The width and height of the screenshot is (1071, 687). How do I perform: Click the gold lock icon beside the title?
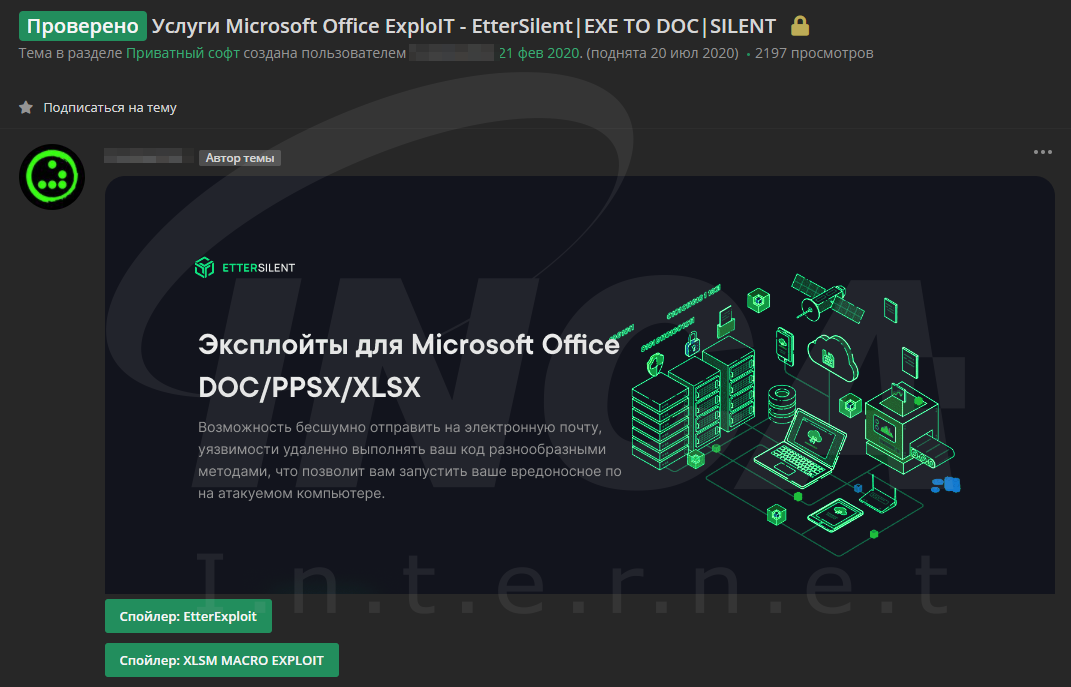click(800, 26)
